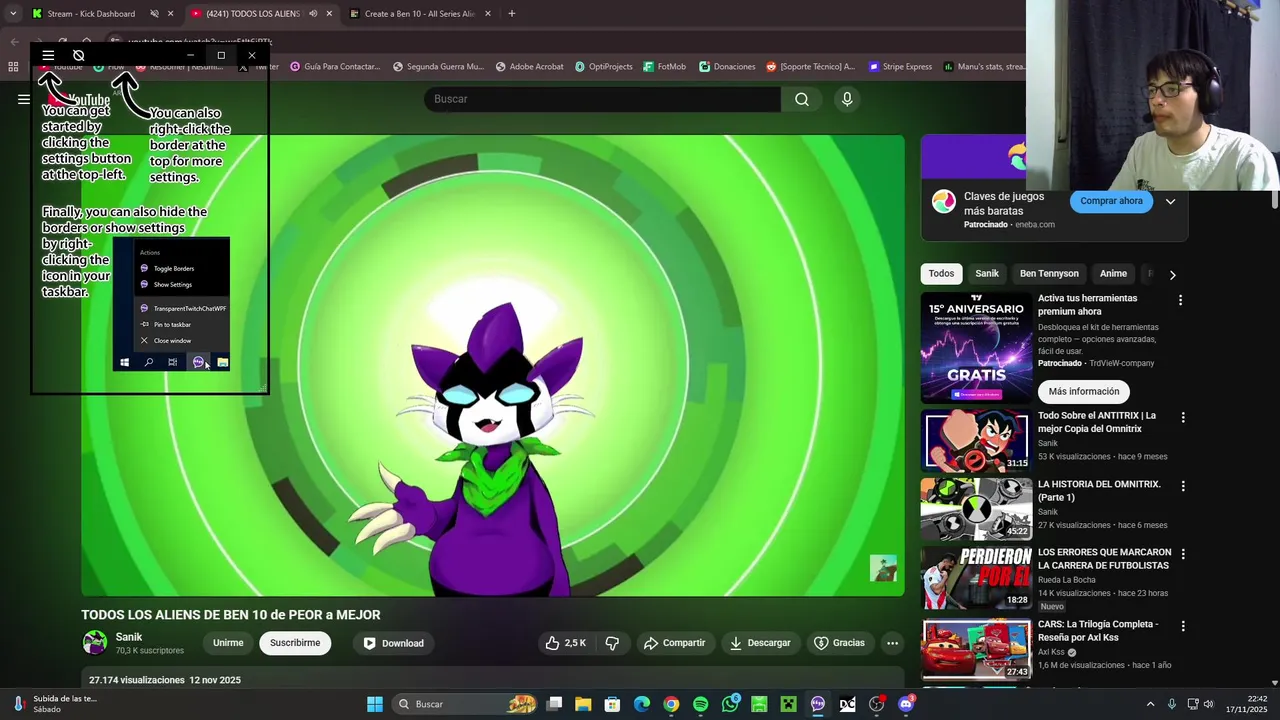1280x720 pixels.
Task: Like the video with thumbs-up 2,5 K
Action: click(565, 643)
